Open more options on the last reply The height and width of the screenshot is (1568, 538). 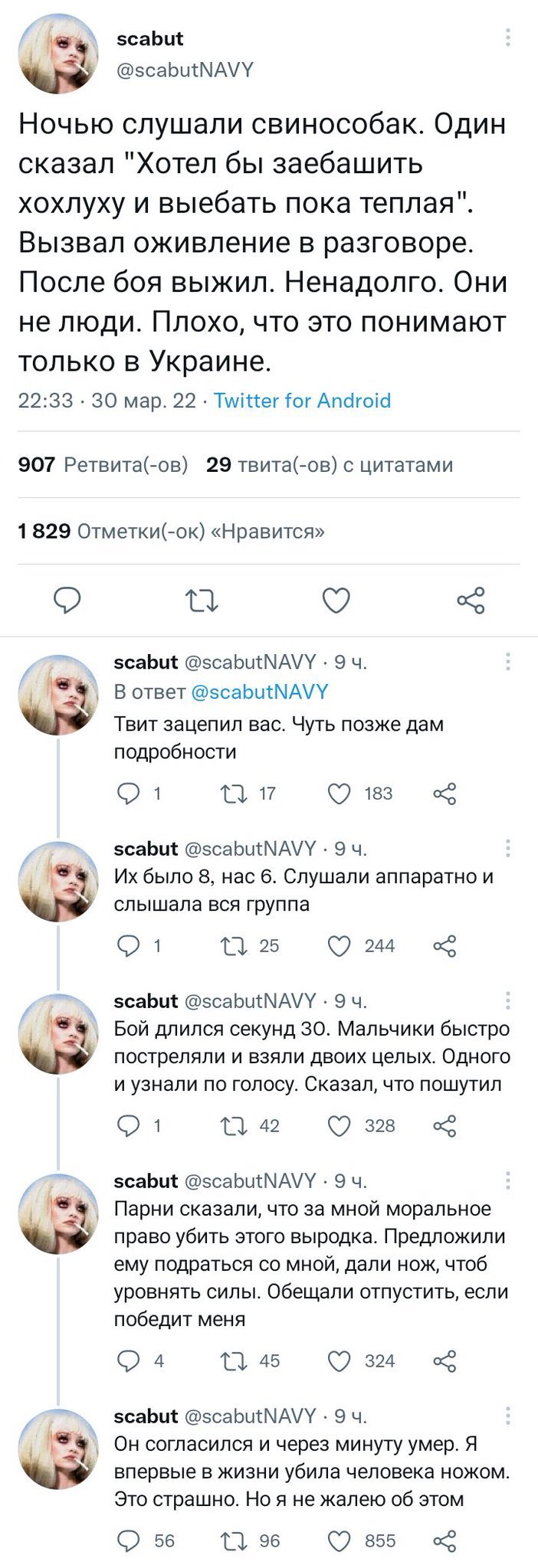click(507, 1415)
